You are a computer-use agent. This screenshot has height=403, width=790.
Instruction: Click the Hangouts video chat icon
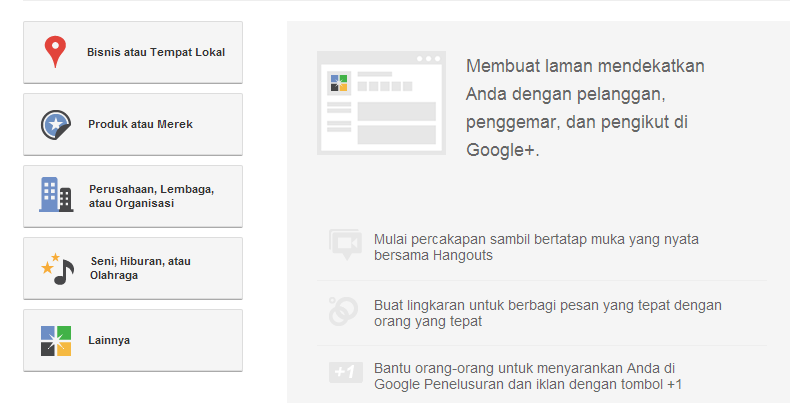tap(345, 245)
